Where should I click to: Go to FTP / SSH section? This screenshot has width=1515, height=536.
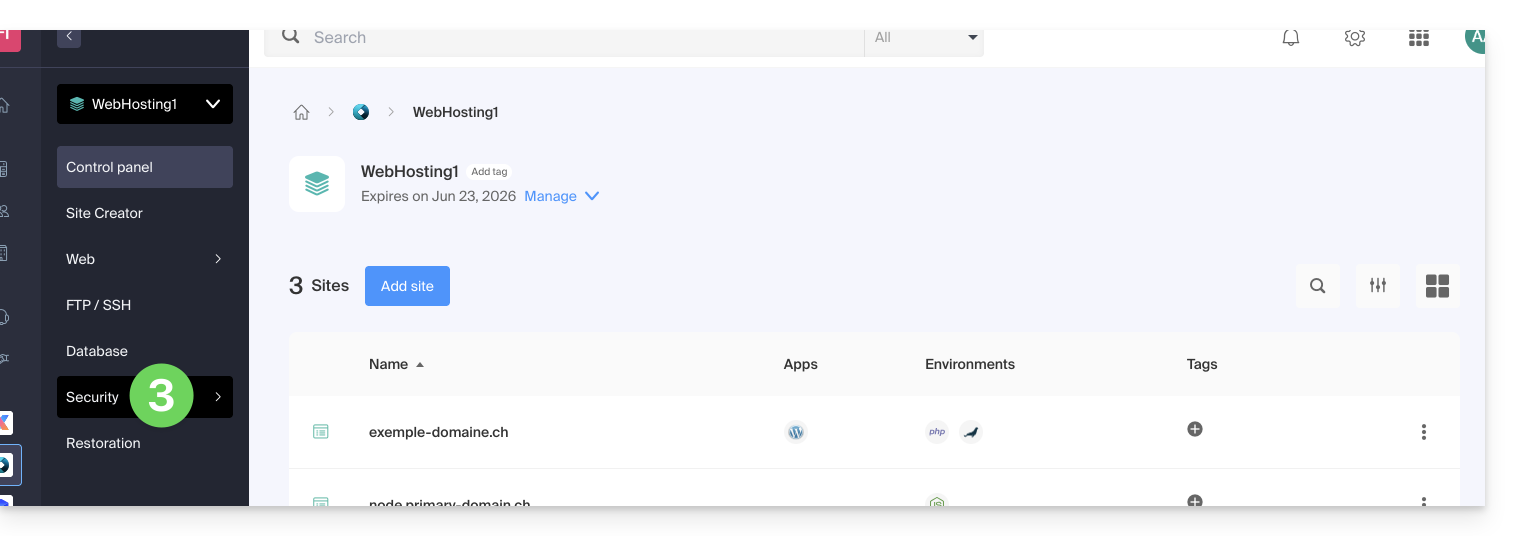[98, 305]
